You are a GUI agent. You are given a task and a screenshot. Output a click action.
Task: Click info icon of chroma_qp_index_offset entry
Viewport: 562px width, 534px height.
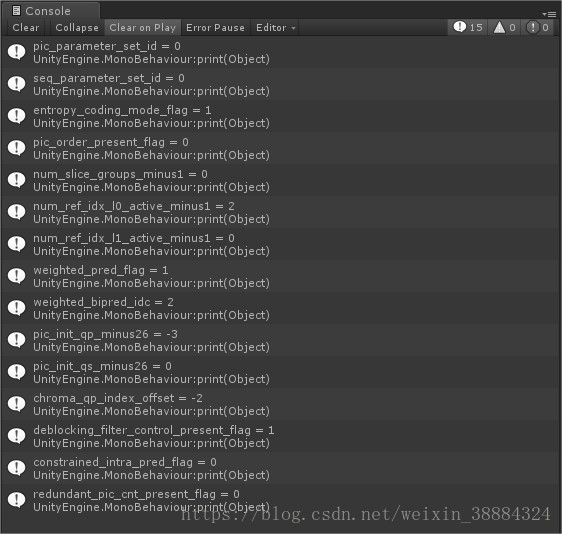point(16,404)
